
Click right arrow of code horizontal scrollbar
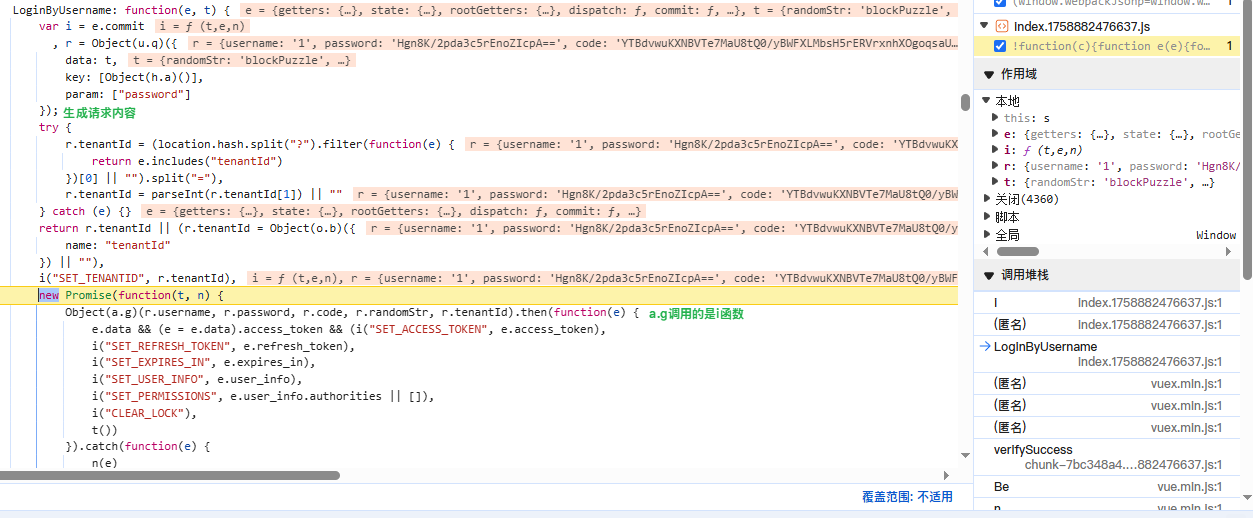coord(946,475)
